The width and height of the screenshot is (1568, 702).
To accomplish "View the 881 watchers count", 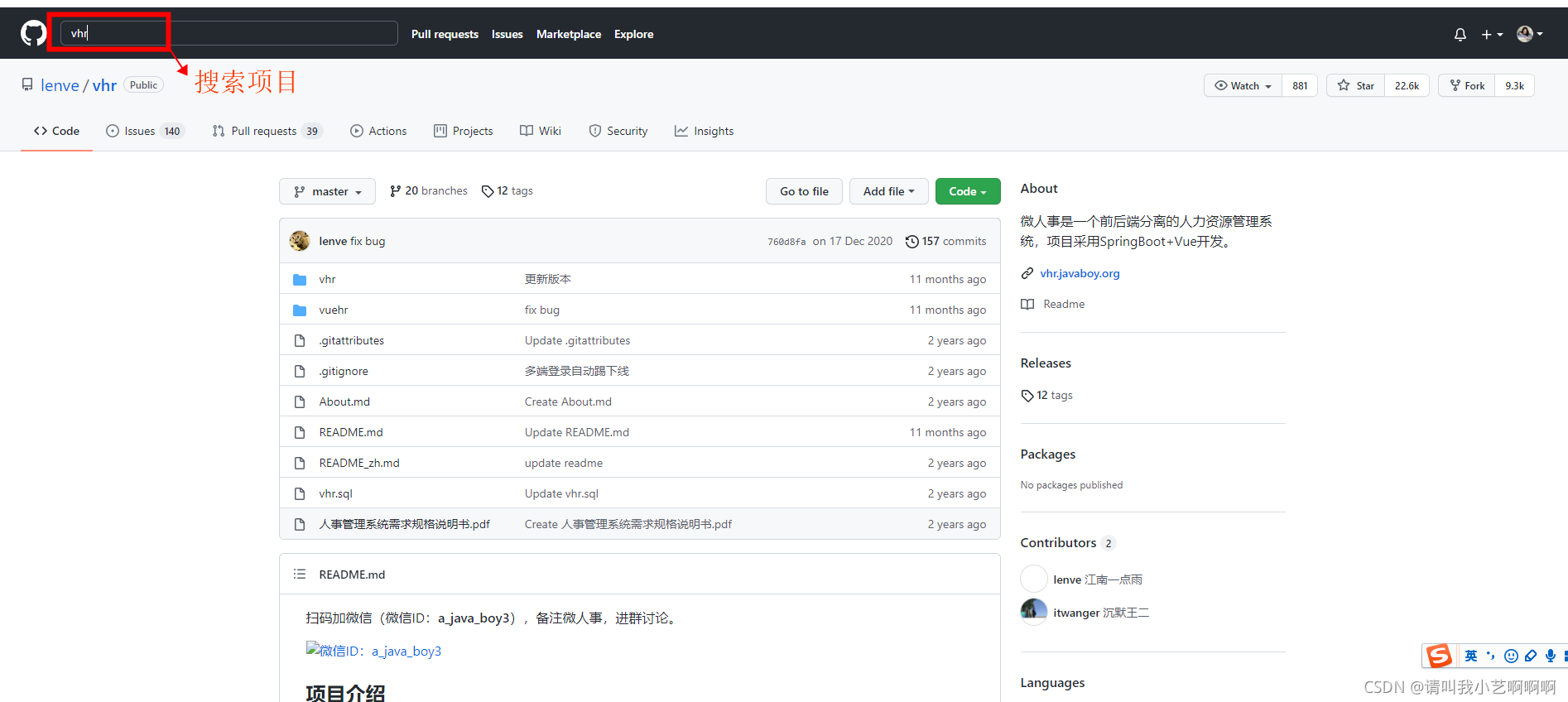I will [1300, 85].
